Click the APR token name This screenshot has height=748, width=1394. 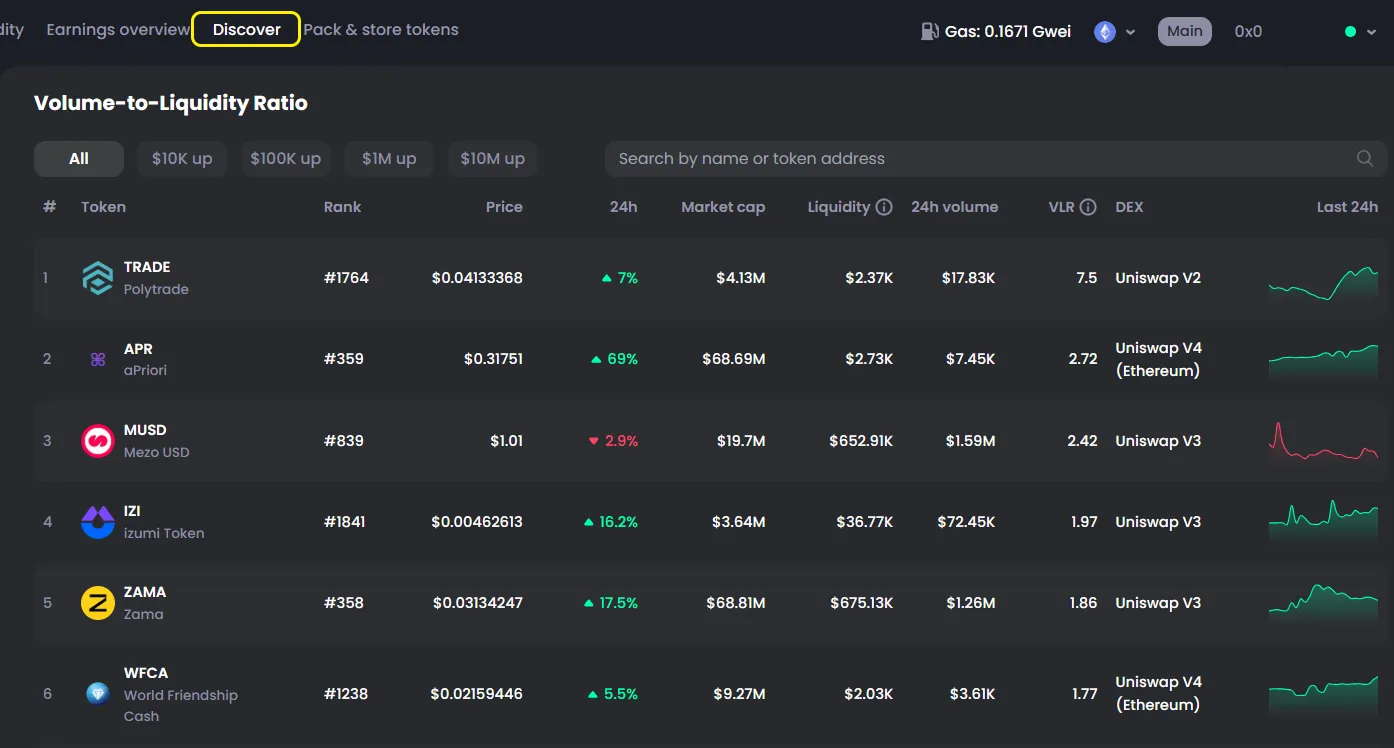(138, 349)
